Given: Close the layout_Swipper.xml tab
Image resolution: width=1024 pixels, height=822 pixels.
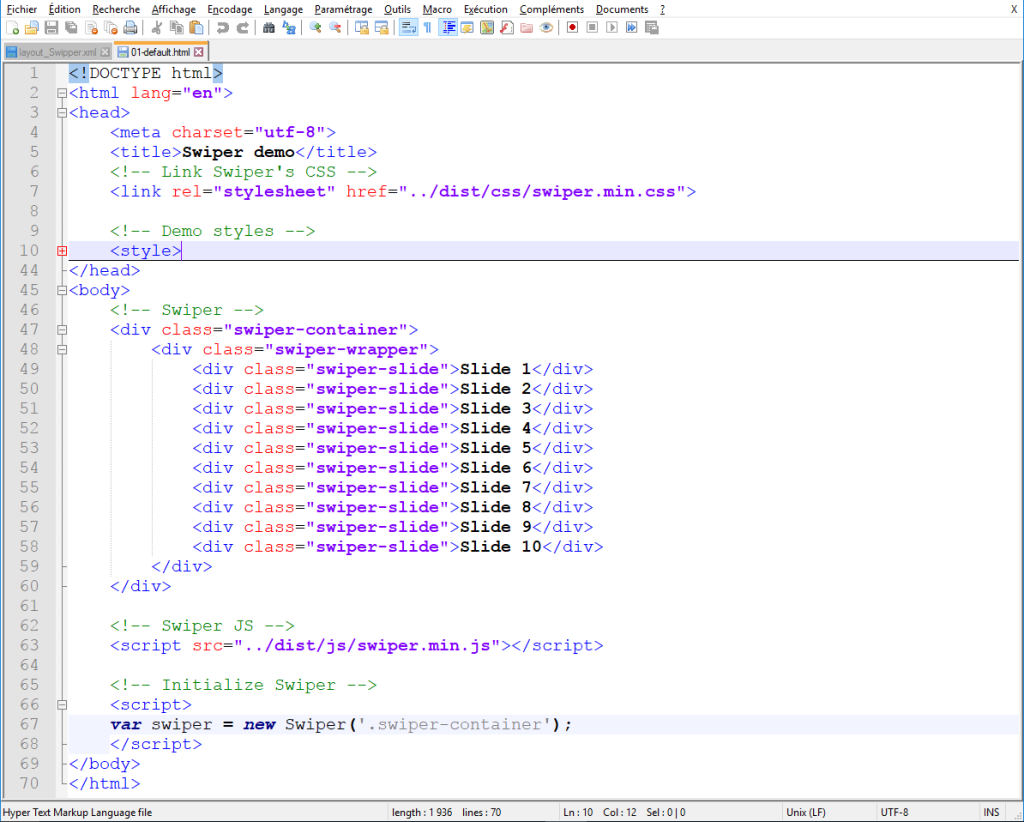Looking at the screenshot, I should click(x=105, y=52).
